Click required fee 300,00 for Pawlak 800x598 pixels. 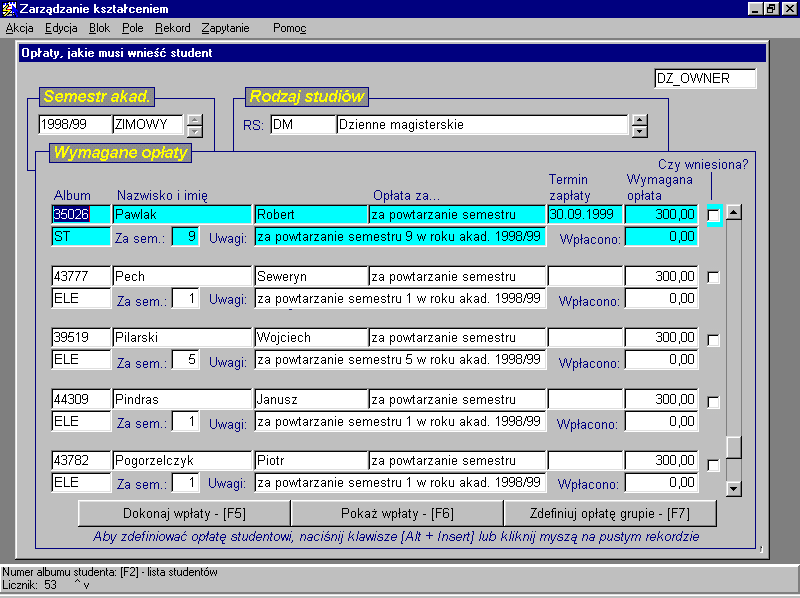(x=661, y=214)
